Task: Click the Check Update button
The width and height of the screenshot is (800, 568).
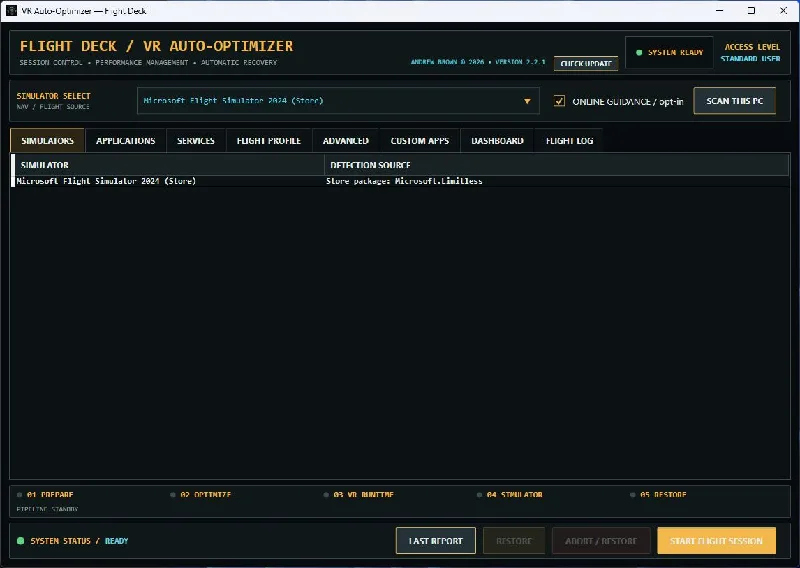Action: pyautogui.click(x=586, y=63)
